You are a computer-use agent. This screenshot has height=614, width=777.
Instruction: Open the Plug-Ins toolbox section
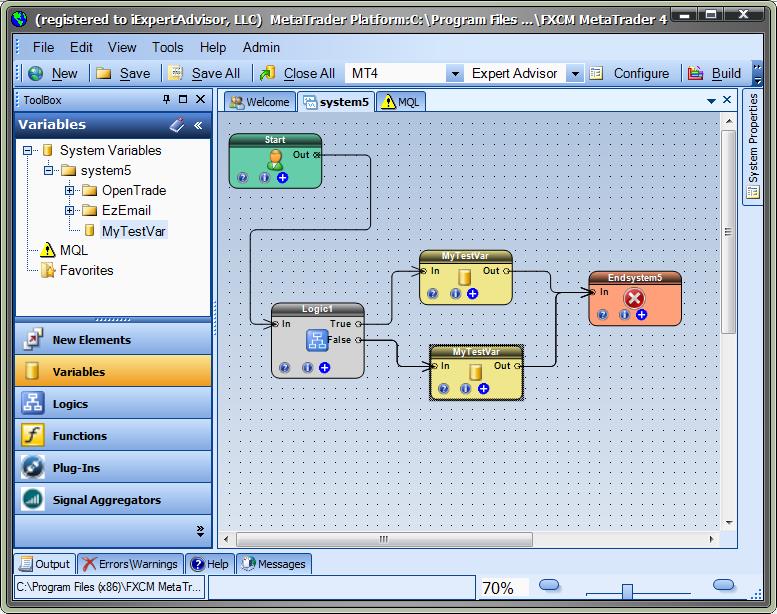click(x=113, y=467)
